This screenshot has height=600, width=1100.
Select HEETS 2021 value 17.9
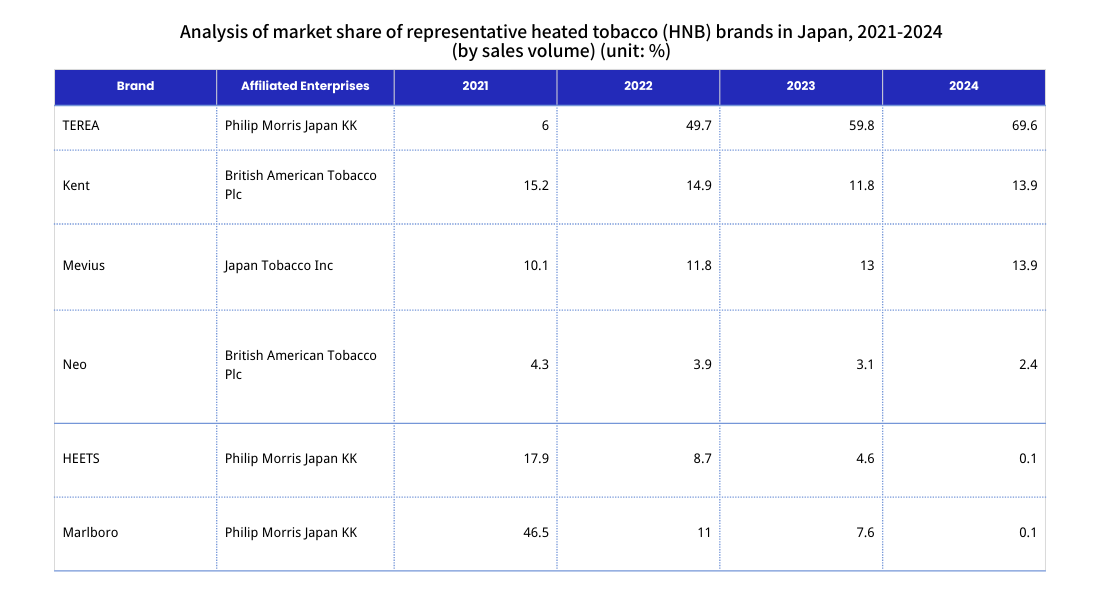tap(536, 458)
